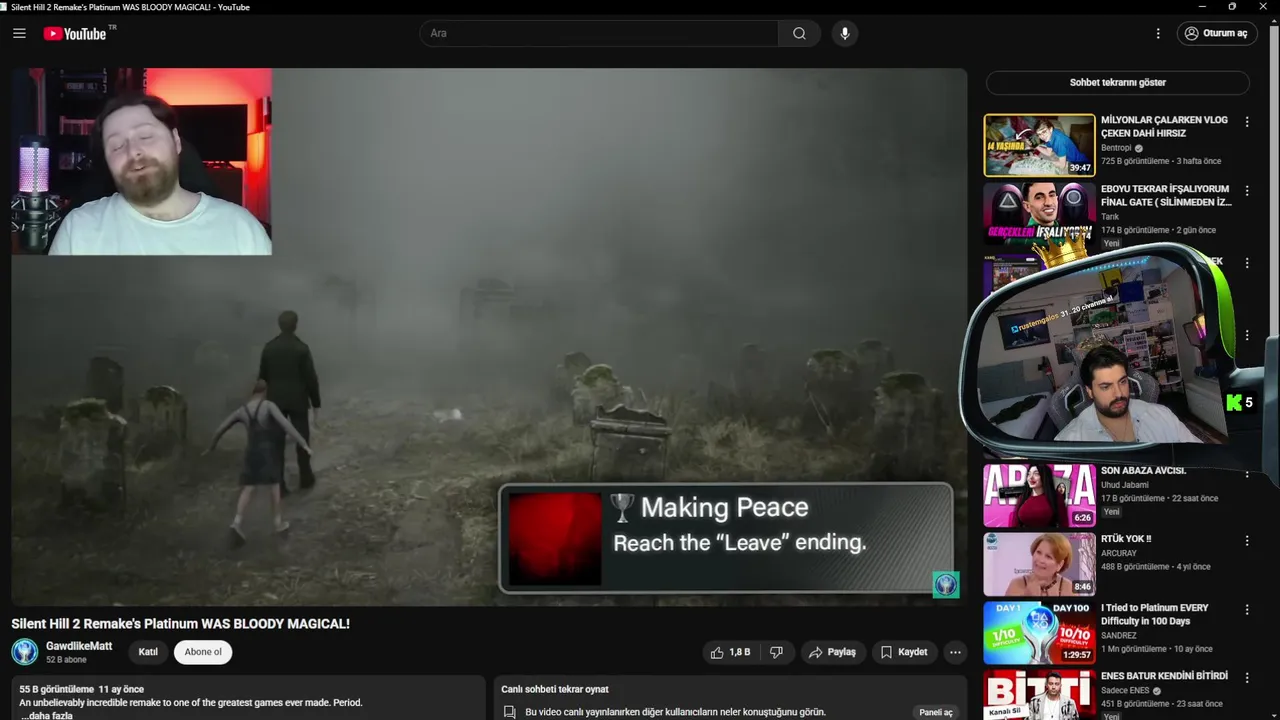Dislike the video with thumbs-down button
The height and width of the screenshot is (720, 1280).
(x=777, y=652)
